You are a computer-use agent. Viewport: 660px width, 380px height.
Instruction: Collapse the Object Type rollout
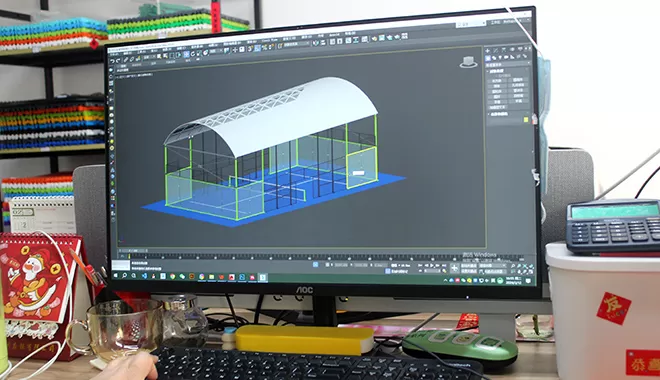pyautogui.click(x=497, y=71)
